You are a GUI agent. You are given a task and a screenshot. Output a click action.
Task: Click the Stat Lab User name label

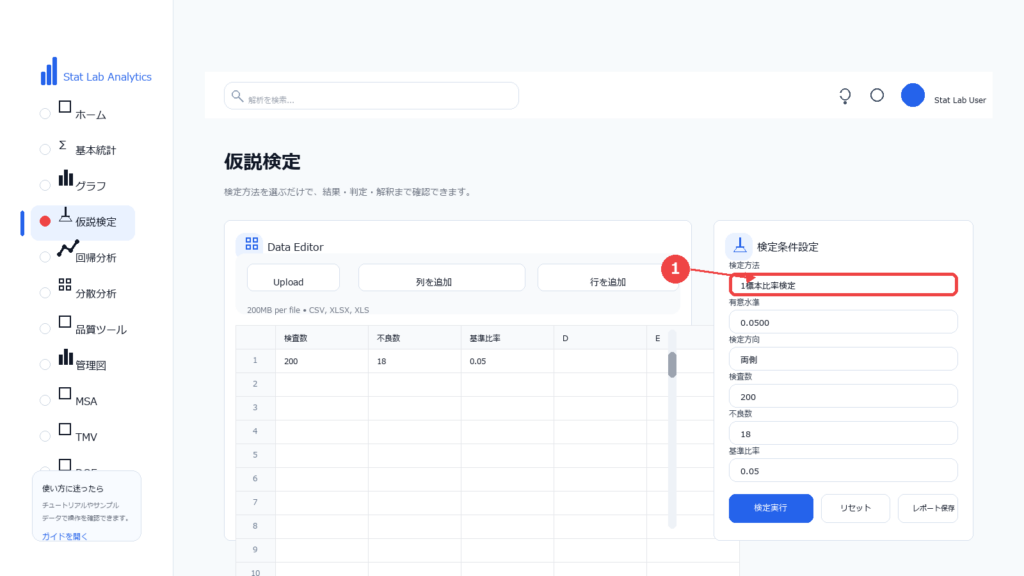pyautogui.click(x=959, y=101)
